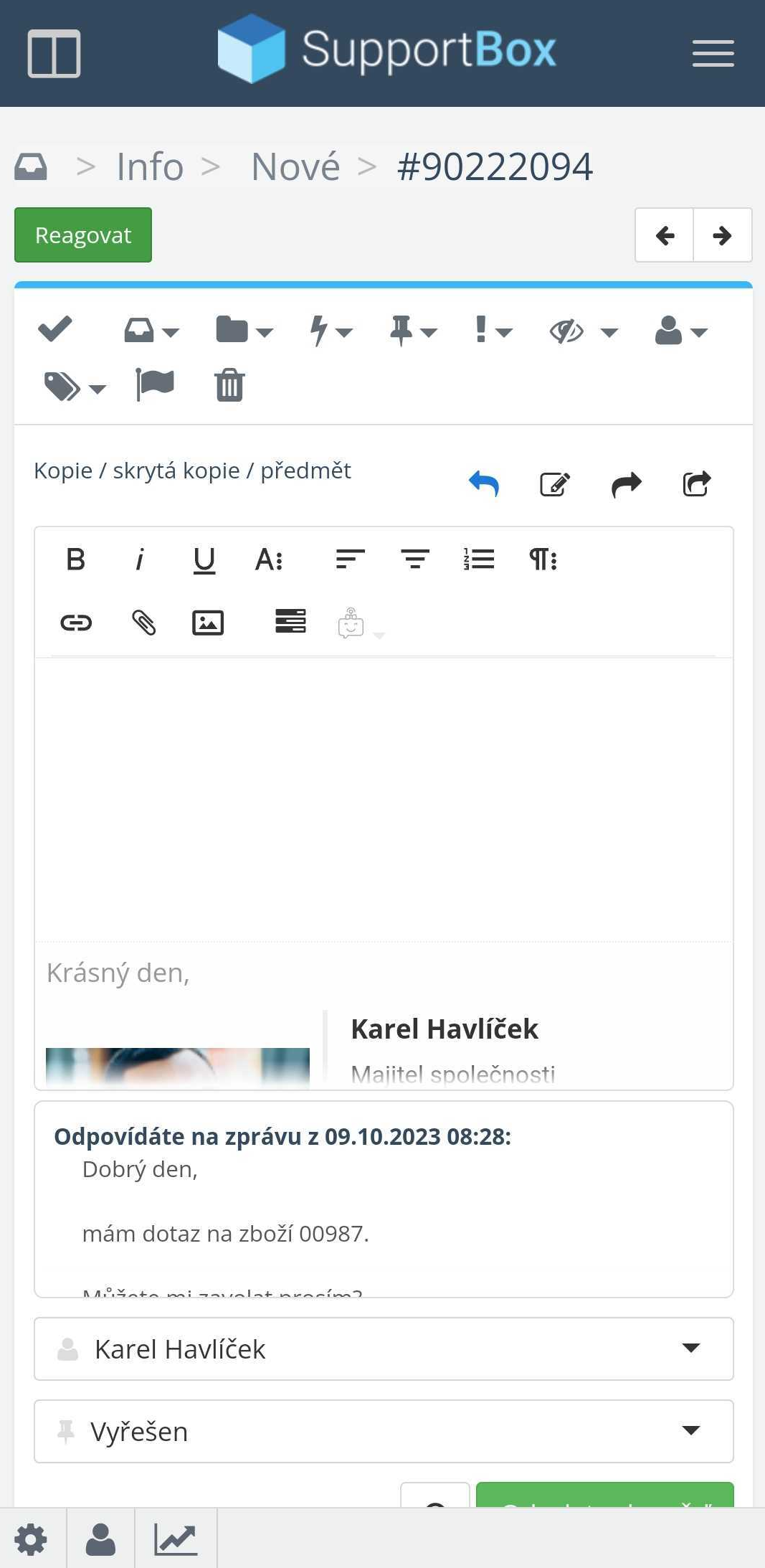
Task: Insert an image
Action: [x=208, y=622]
